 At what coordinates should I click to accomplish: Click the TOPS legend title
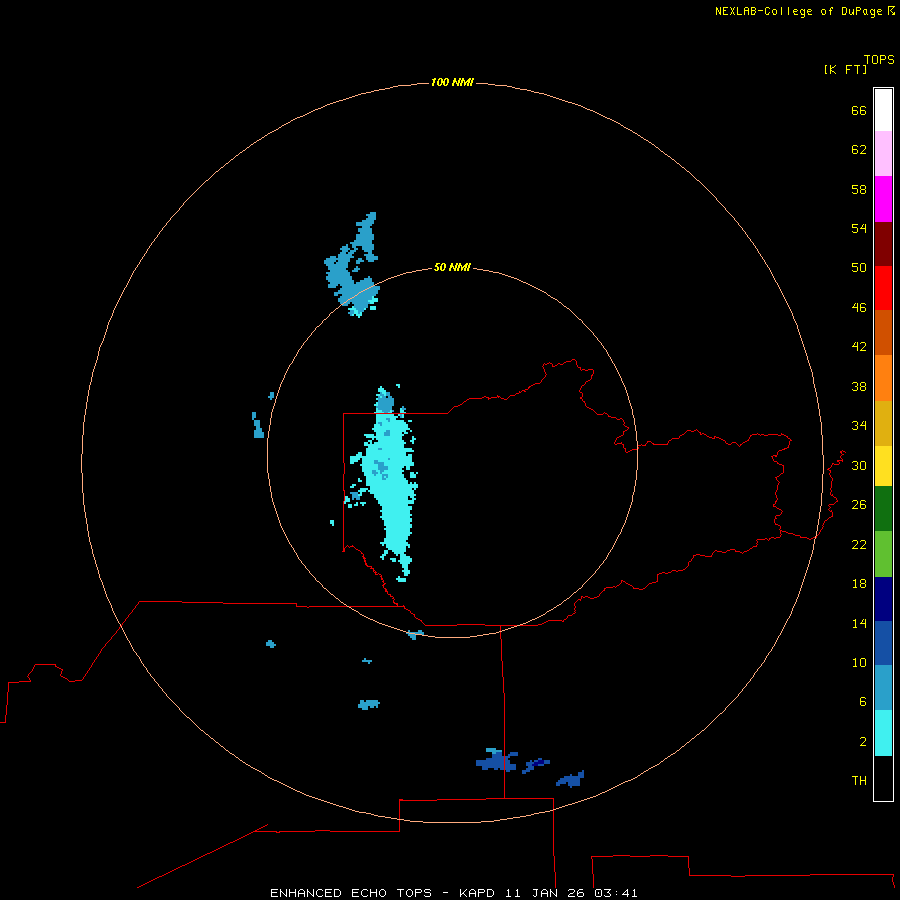point(879,60)
